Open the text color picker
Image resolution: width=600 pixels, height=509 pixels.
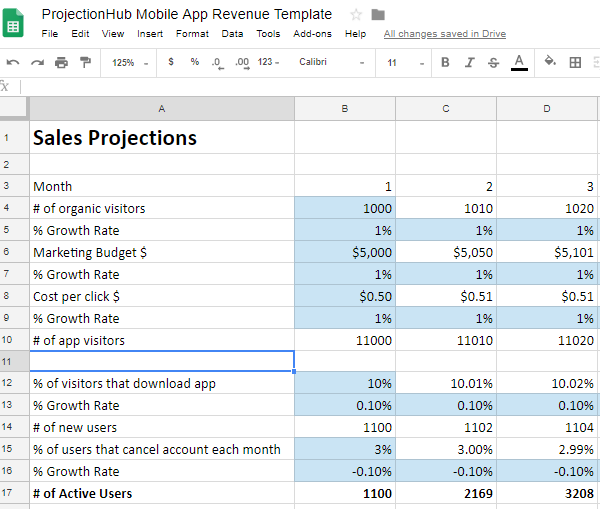click(519, 63)
